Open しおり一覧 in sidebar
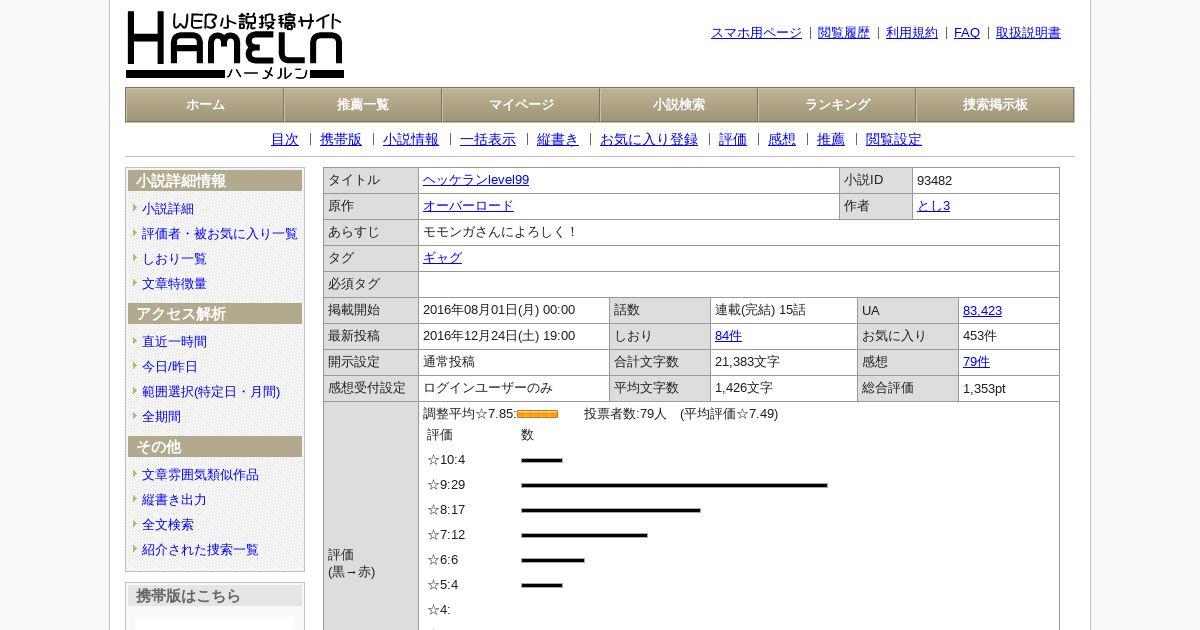 tap(174, 259)
